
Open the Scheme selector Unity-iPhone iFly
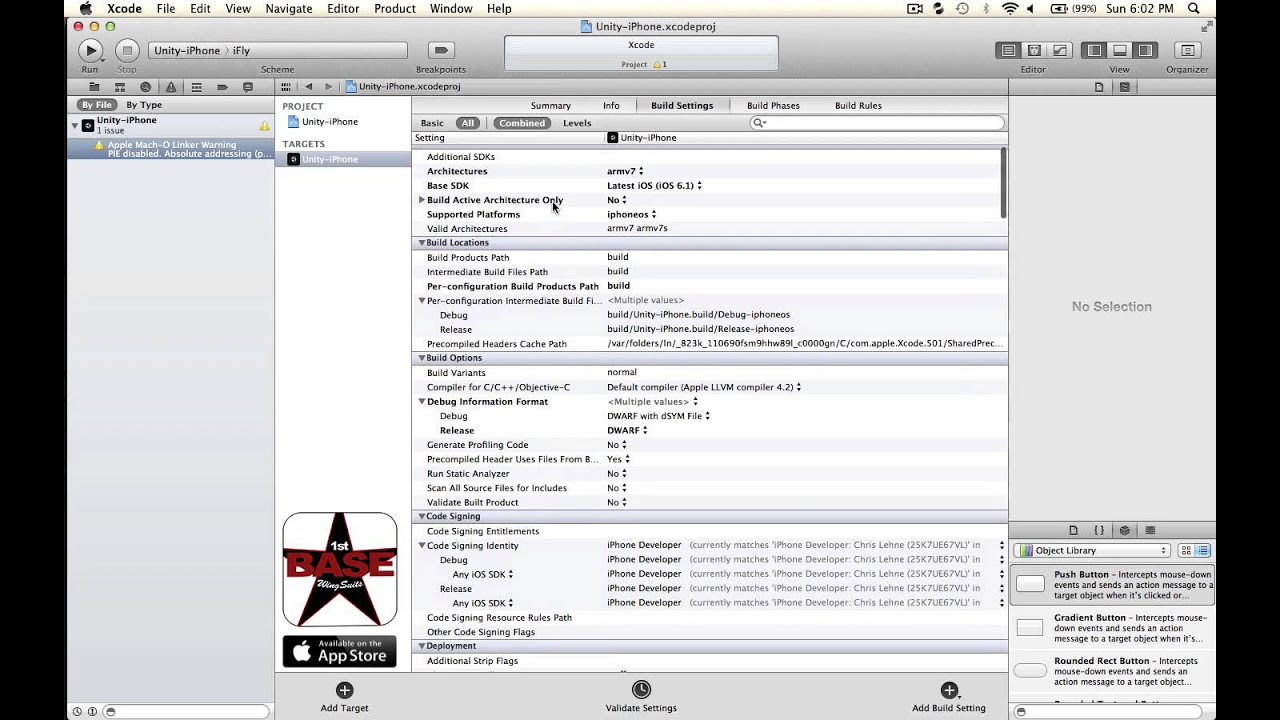(x=278, y=50)
